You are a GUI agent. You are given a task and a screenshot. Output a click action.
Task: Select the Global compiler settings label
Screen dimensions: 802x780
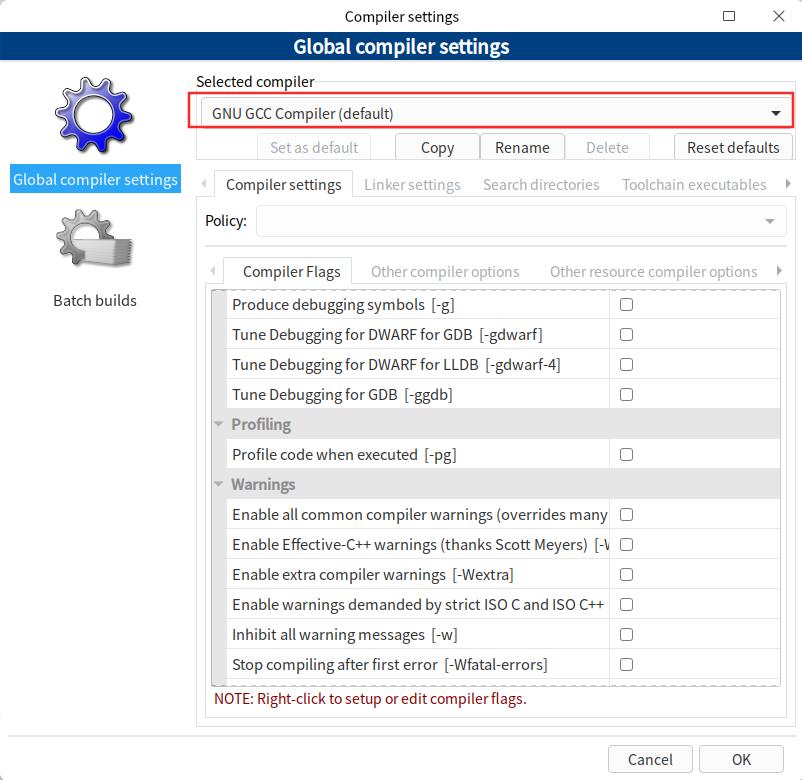[x=95, y=179]
